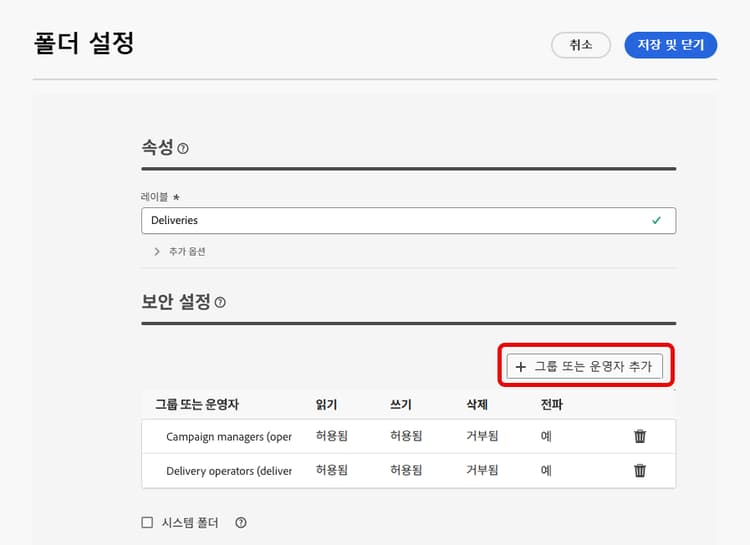Expand the 추가 옵션 section
Viewport: 750px width, 545px height.
coord(179,252)
